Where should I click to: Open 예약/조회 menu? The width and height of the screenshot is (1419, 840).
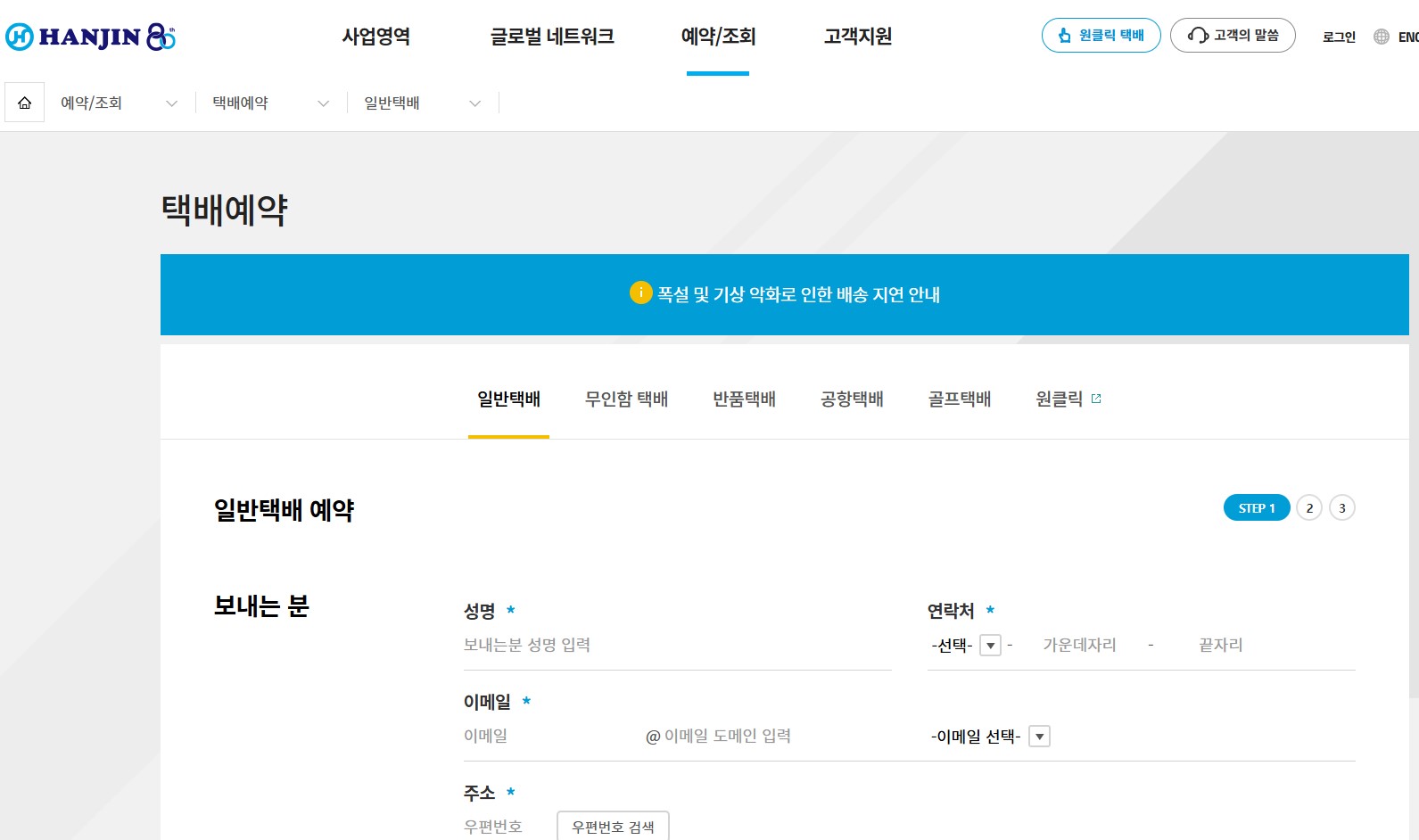[718, 37]
